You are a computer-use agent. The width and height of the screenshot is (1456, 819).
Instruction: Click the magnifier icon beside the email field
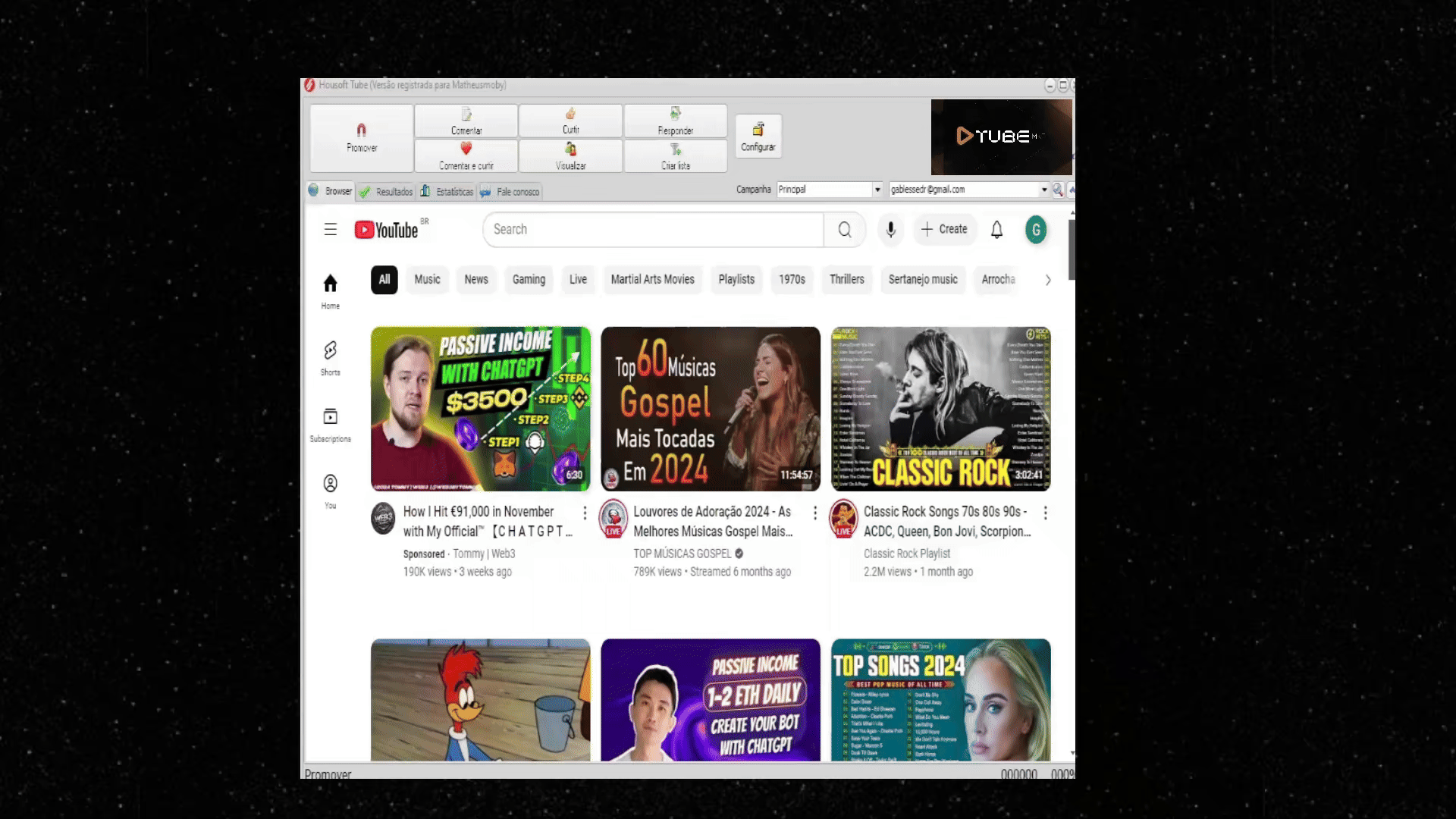1057,190
